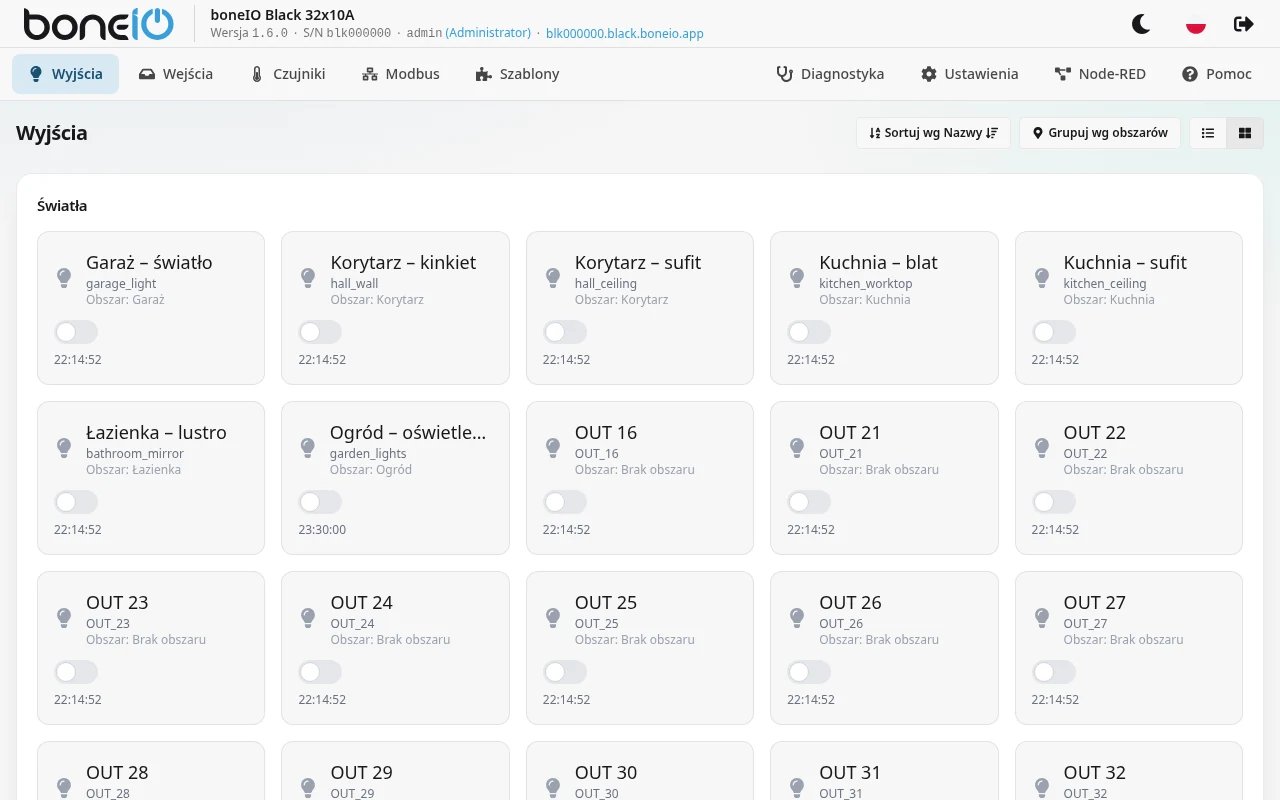Click the bulb icon on OUT 16 card
The width and height of the screenshot is (1280, 800).
(x=553, y=447)
